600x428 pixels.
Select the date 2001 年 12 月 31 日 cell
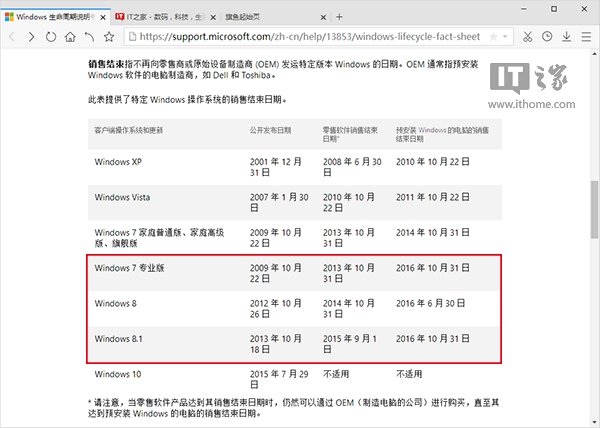coord(276,167)
